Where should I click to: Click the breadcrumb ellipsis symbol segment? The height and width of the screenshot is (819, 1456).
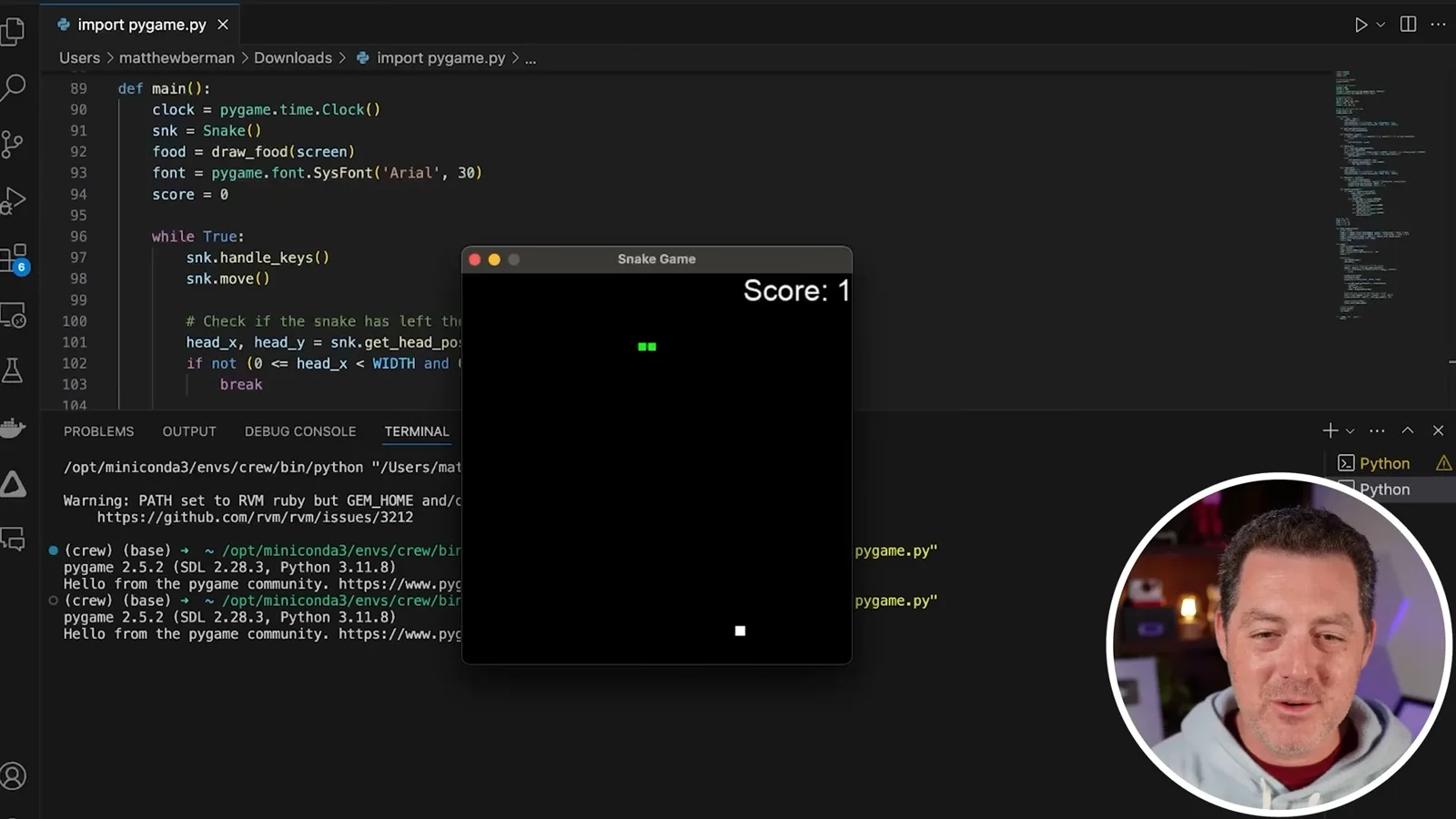531,57
